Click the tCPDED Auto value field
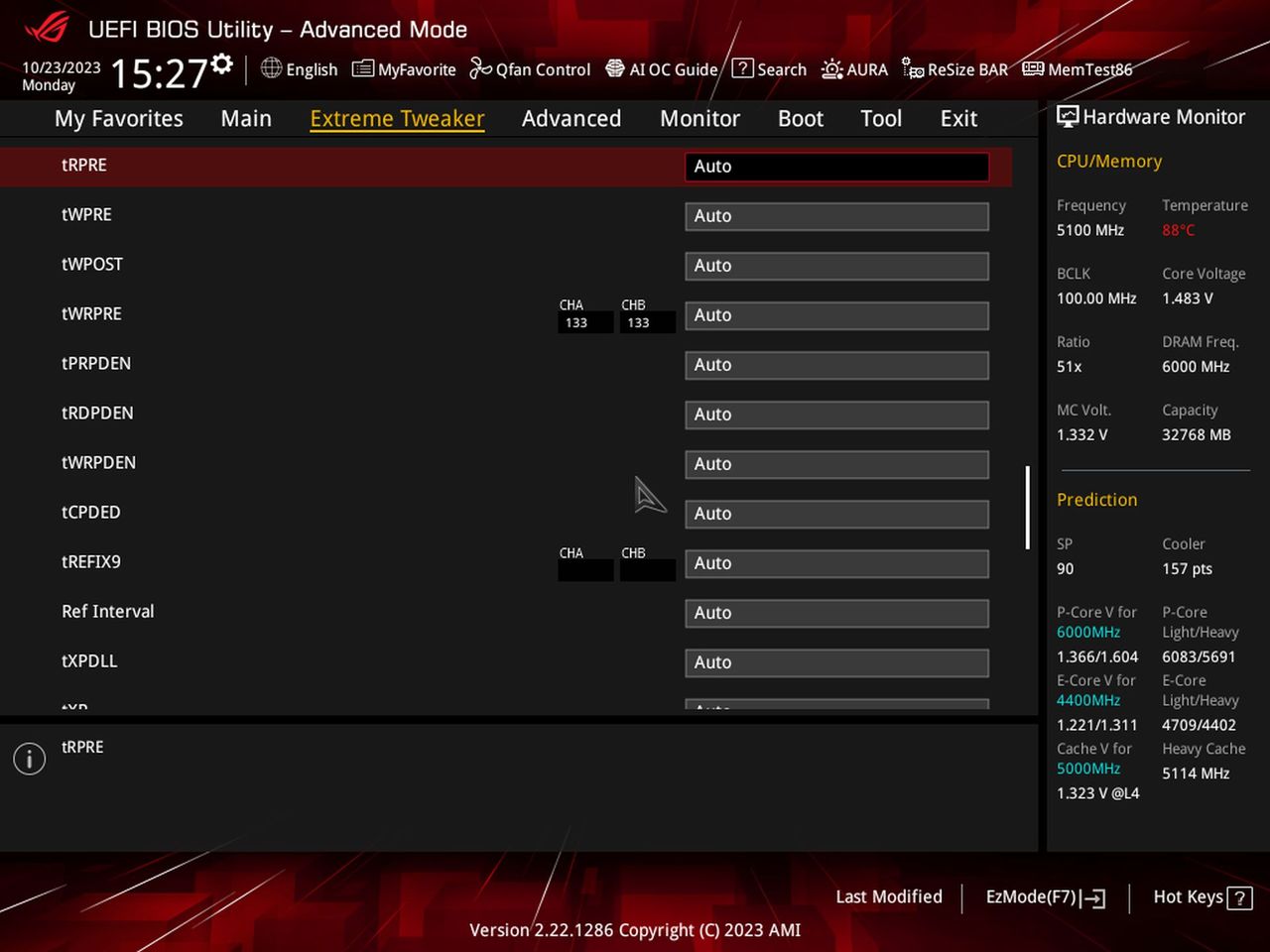Viewport: 1270px width, 952px height. click(837, 514)
